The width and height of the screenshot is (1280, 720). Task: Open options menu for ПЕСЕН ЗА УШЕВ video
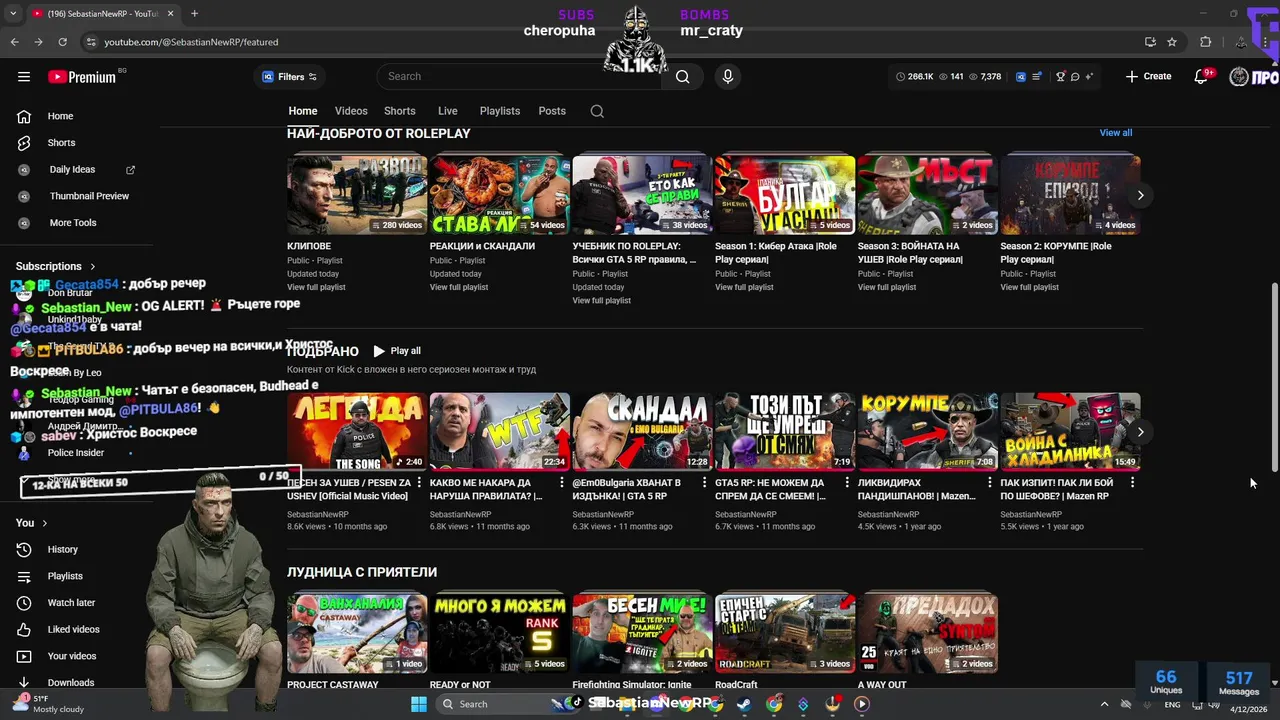[x=419, y=482]
